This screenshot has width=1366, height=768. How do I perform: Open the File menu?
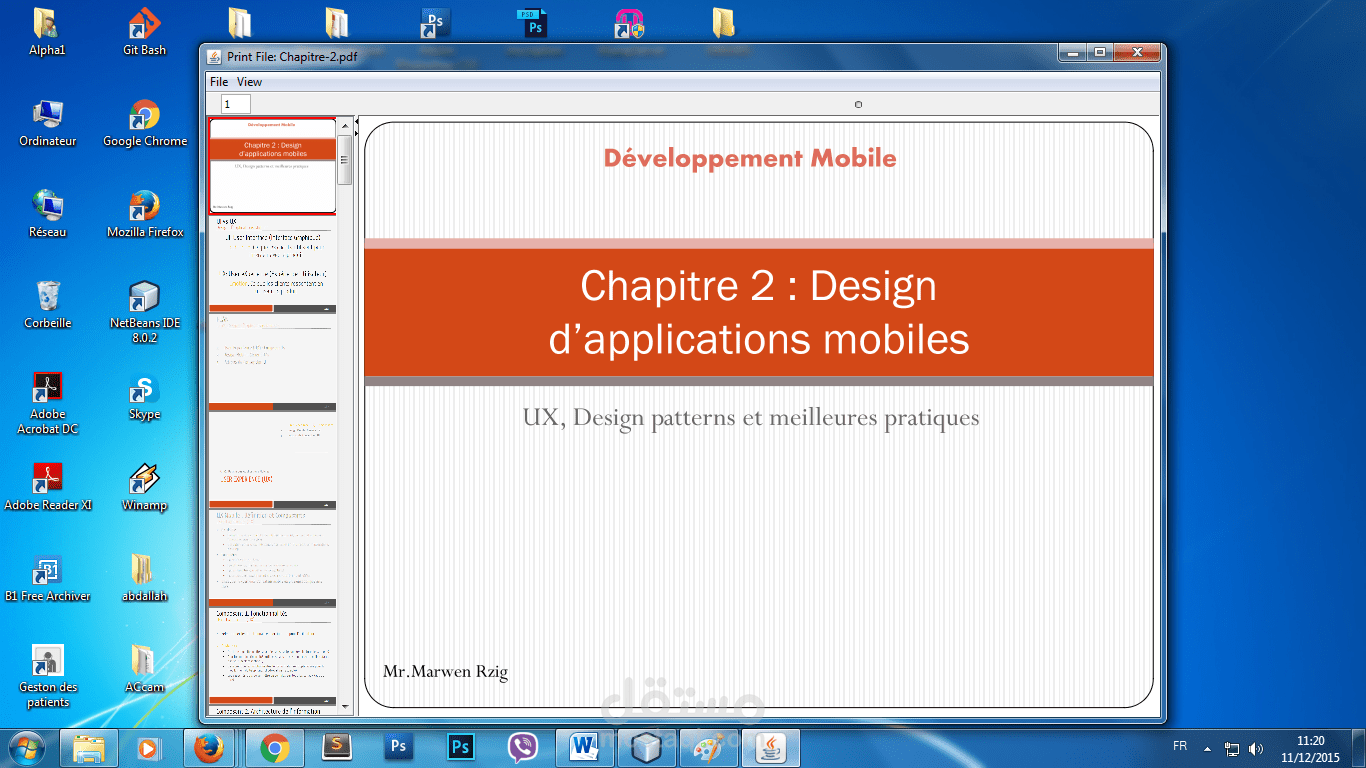(219, 82)
